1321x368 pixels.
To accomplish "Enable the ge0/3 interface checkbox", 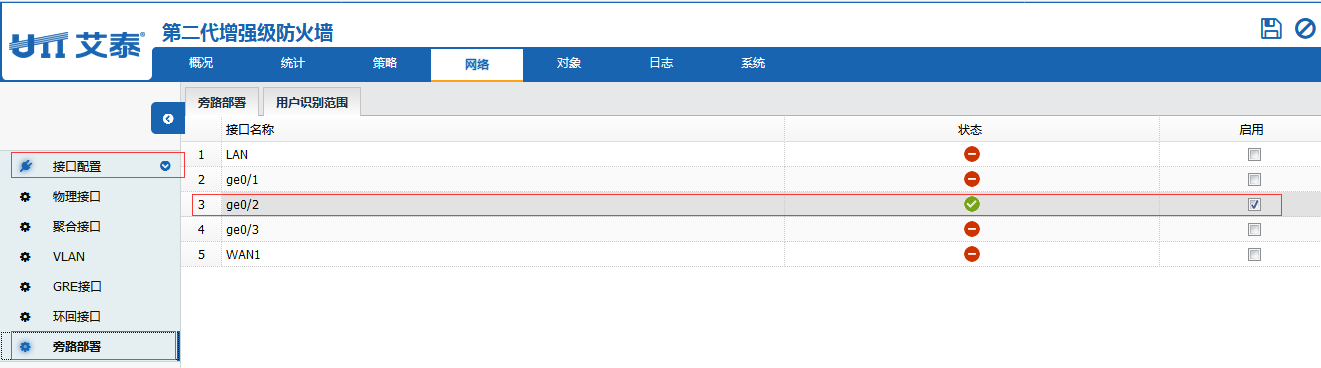I will coord(1254,229).
